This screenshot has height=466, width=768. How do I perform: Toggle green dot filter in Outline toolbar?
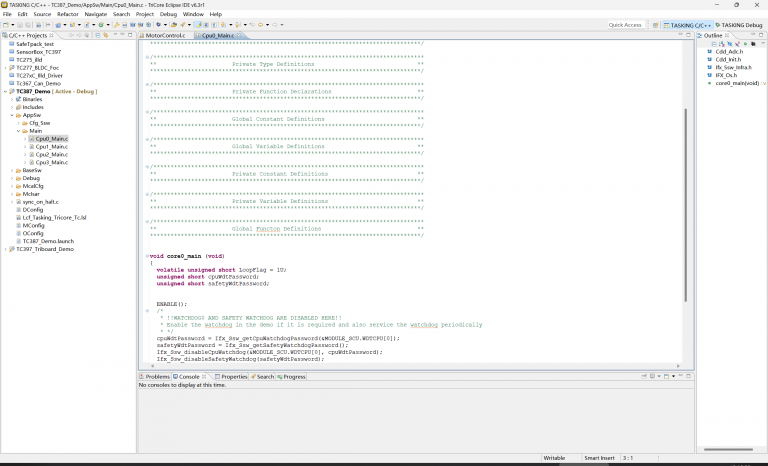(x=745, y=44)
